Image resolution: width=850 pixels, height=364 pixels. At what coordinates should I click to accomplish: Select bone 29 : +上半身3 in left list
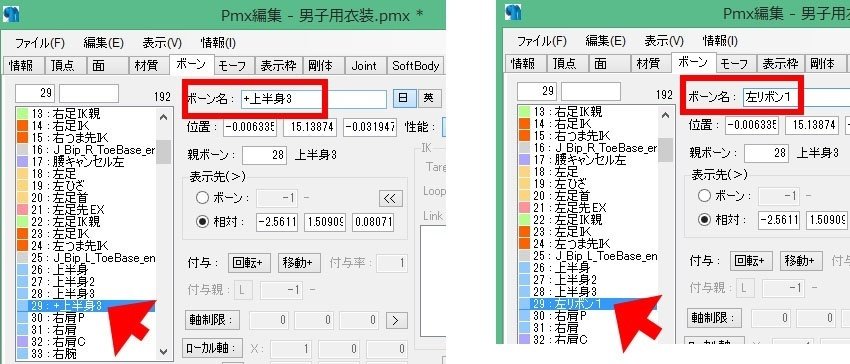click(86, 306)
